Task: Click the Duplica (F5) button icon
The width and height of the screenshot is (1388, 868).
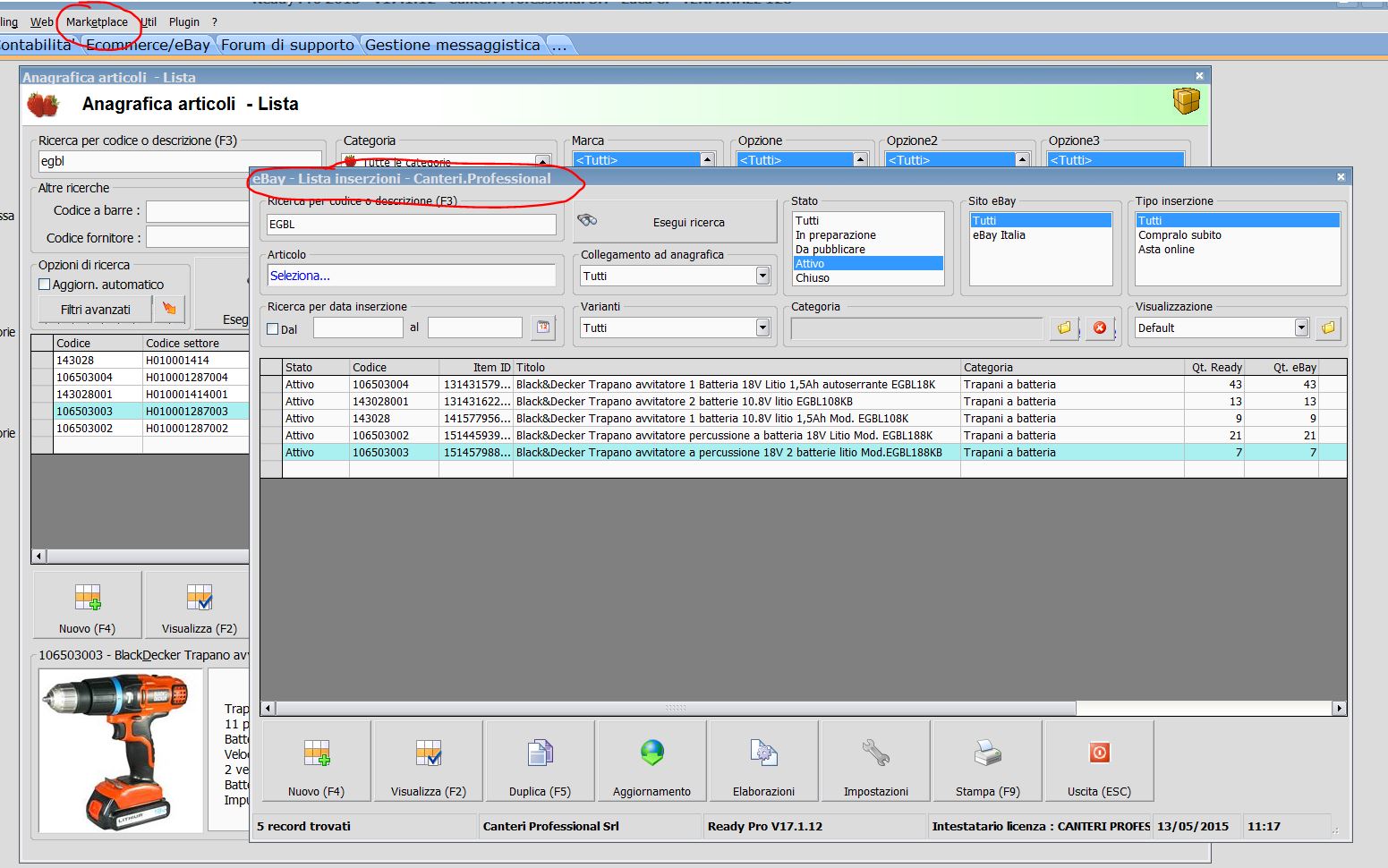Action: tap(540, 753)
